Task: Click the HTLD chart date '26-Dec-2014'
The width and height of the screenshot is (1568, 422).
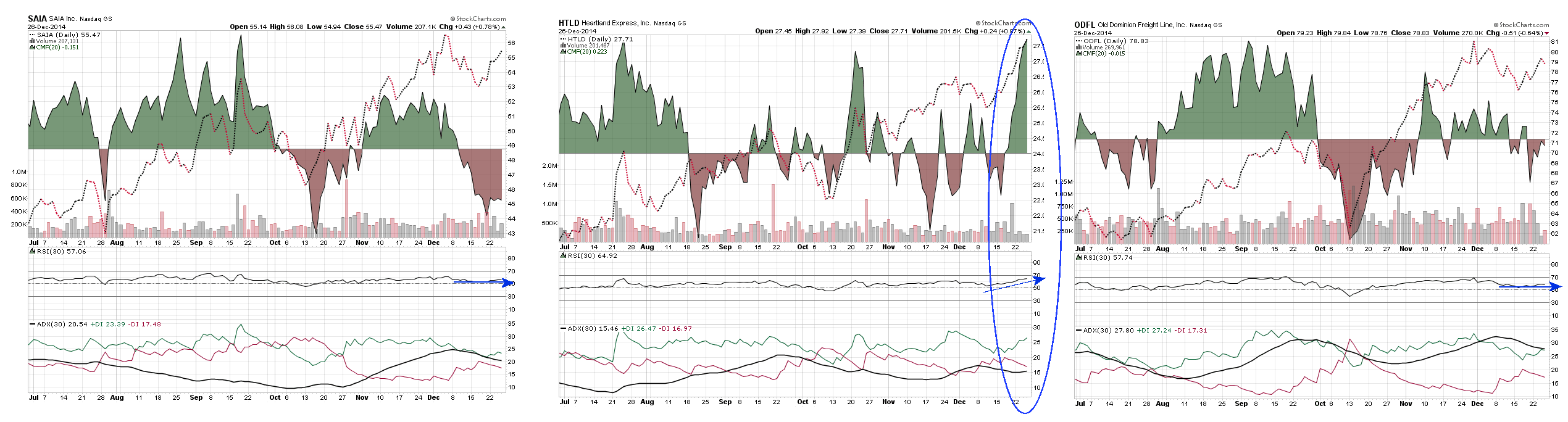Action: [577, 31]
